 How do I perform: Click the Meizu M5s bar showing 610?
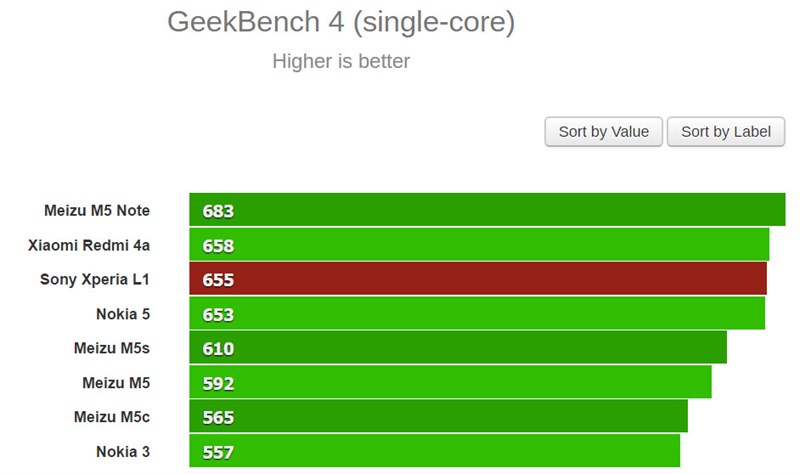tap(458, 348)
